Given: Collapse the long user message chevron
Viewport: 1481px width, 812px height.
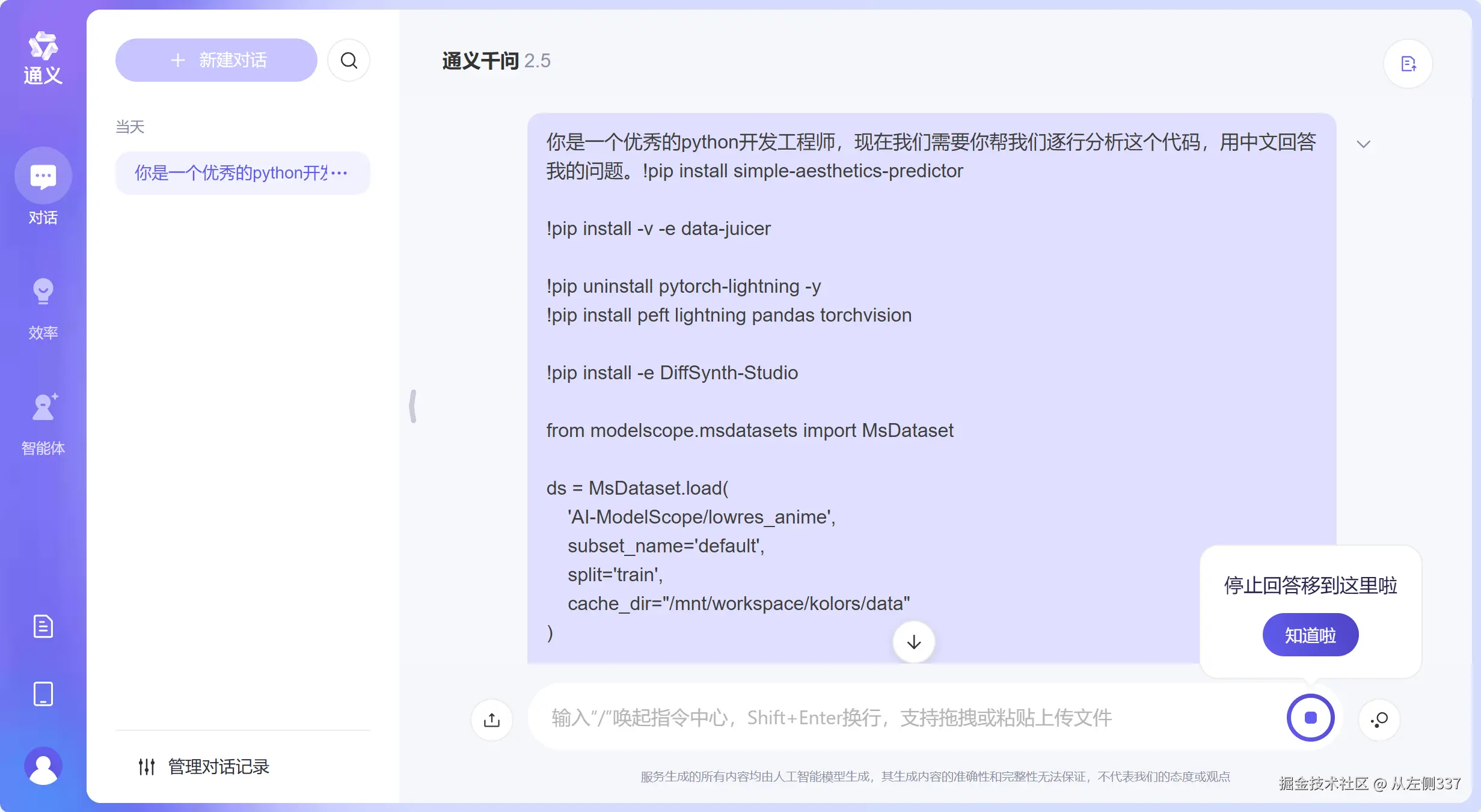Looking at the screenshot, I should click(1363, 144).
